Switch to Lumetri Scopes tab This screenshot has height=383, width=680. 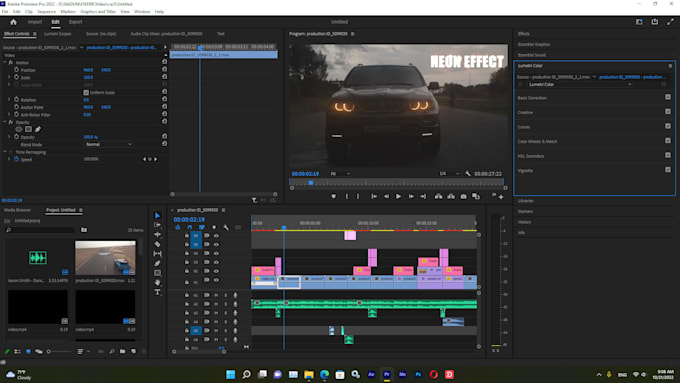pos(57,34)
